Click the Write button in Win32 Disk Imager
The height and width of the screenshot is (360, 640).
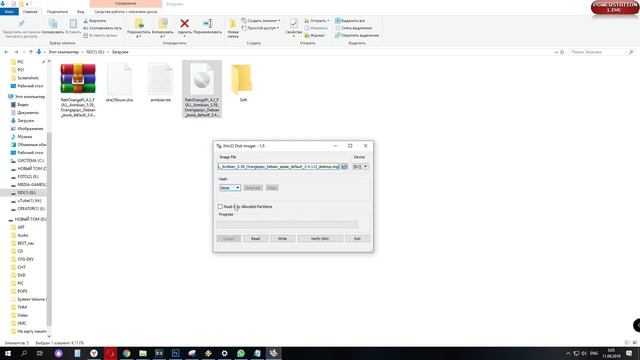[x=282, y=238]
